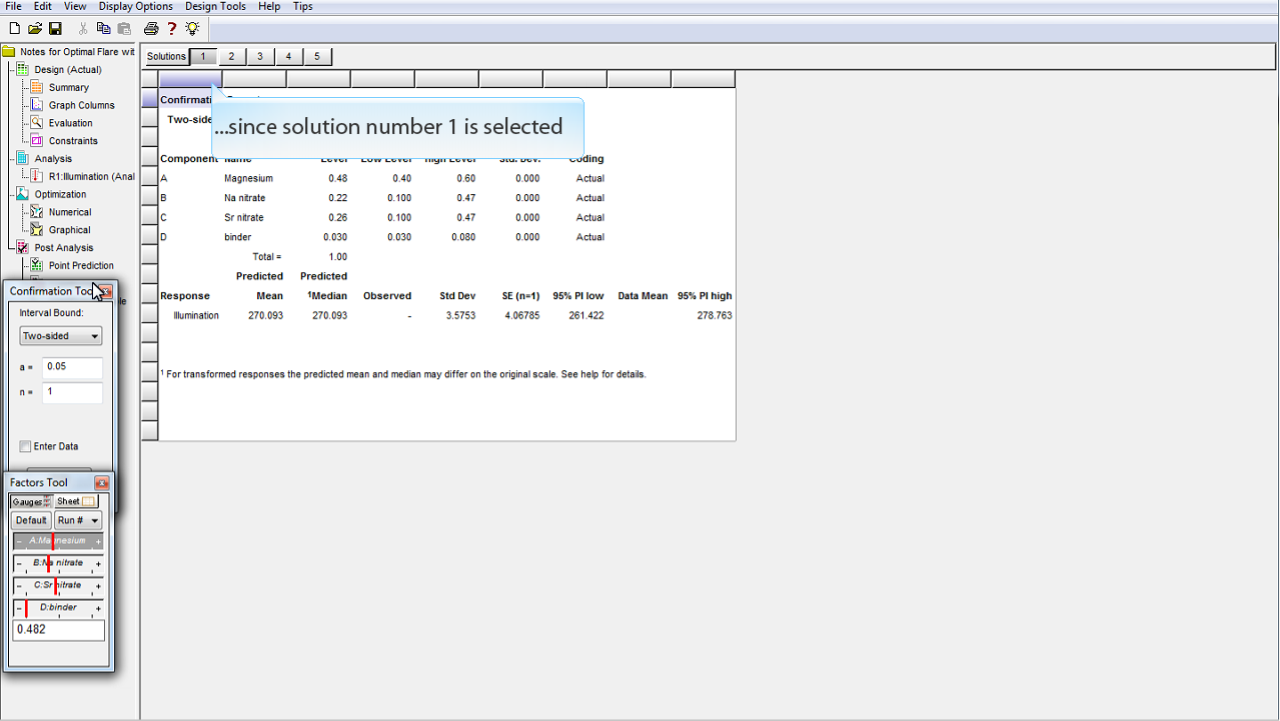
Task: Select the Summary tree node
Action: (x=69, y=88)
